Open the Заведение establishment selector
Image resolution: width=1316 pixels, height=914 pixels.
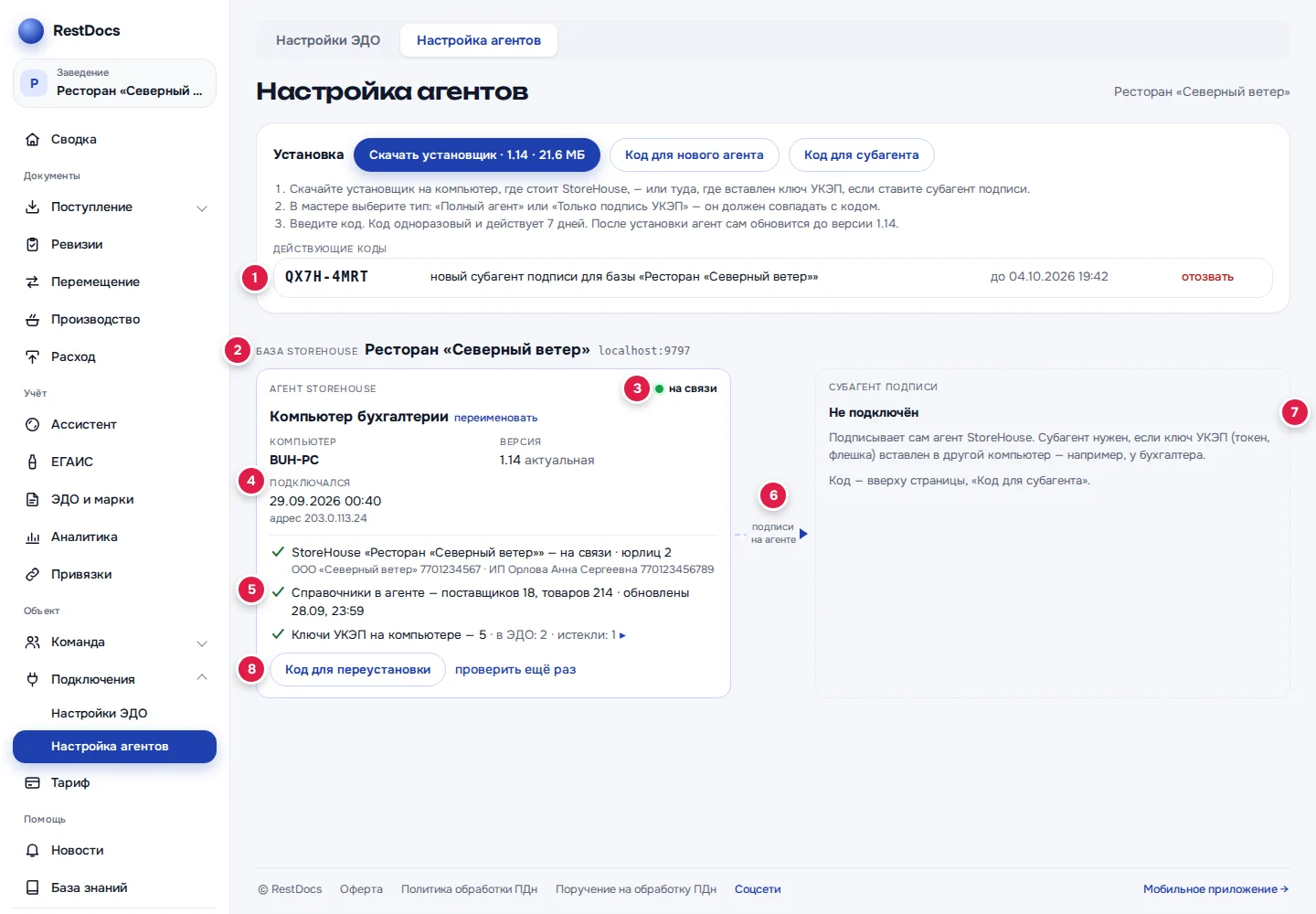click(x=114, y=83)
